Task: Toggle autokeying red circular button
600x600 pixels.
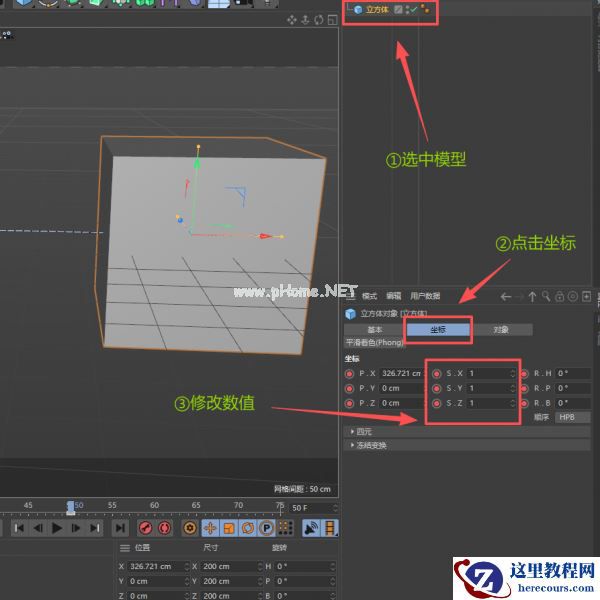Action: coord(165,527)
